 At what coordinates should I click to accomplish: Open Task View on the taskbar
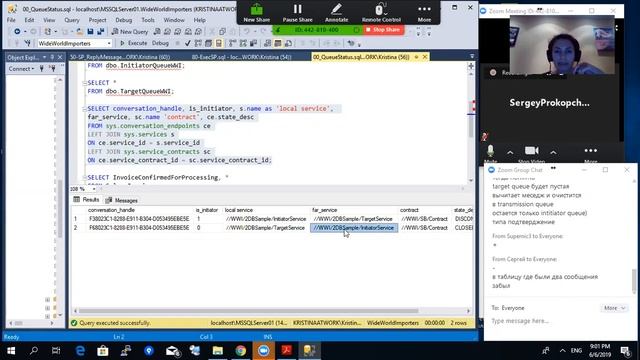56,351
